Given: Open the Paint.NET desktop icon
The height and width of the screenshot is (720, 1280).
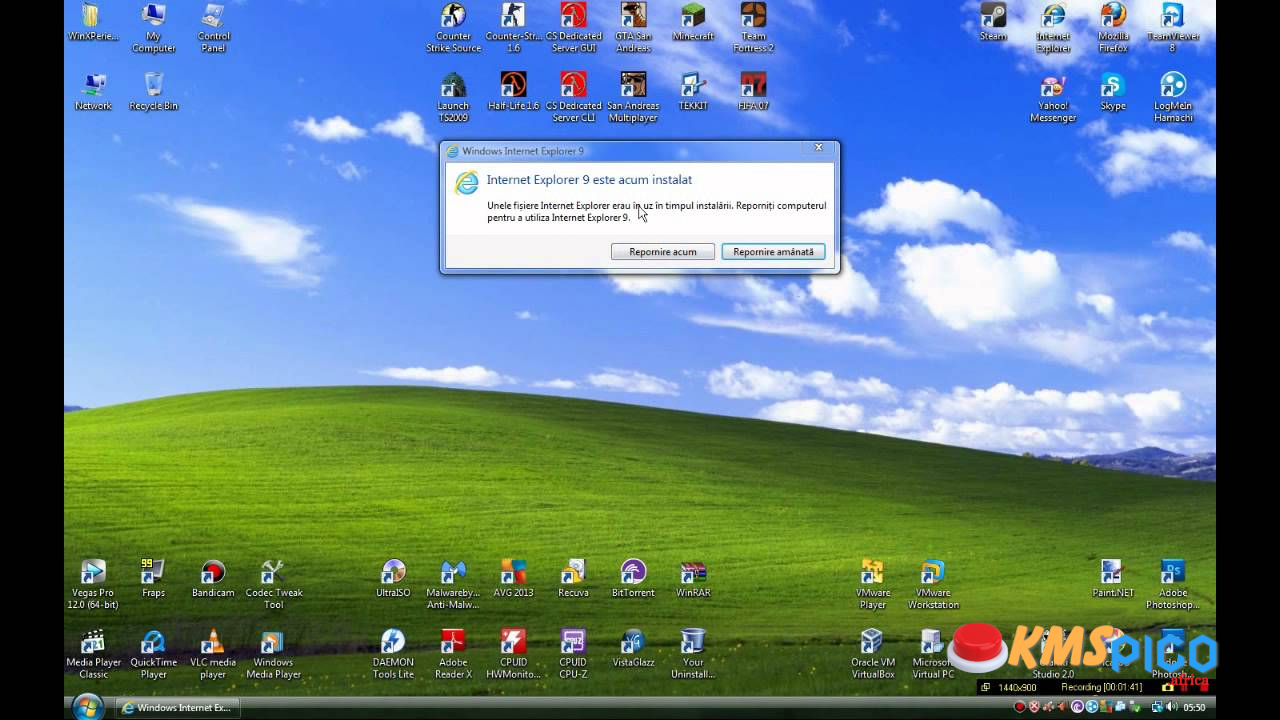Looking at the screenshot, I should point(1113,579).
